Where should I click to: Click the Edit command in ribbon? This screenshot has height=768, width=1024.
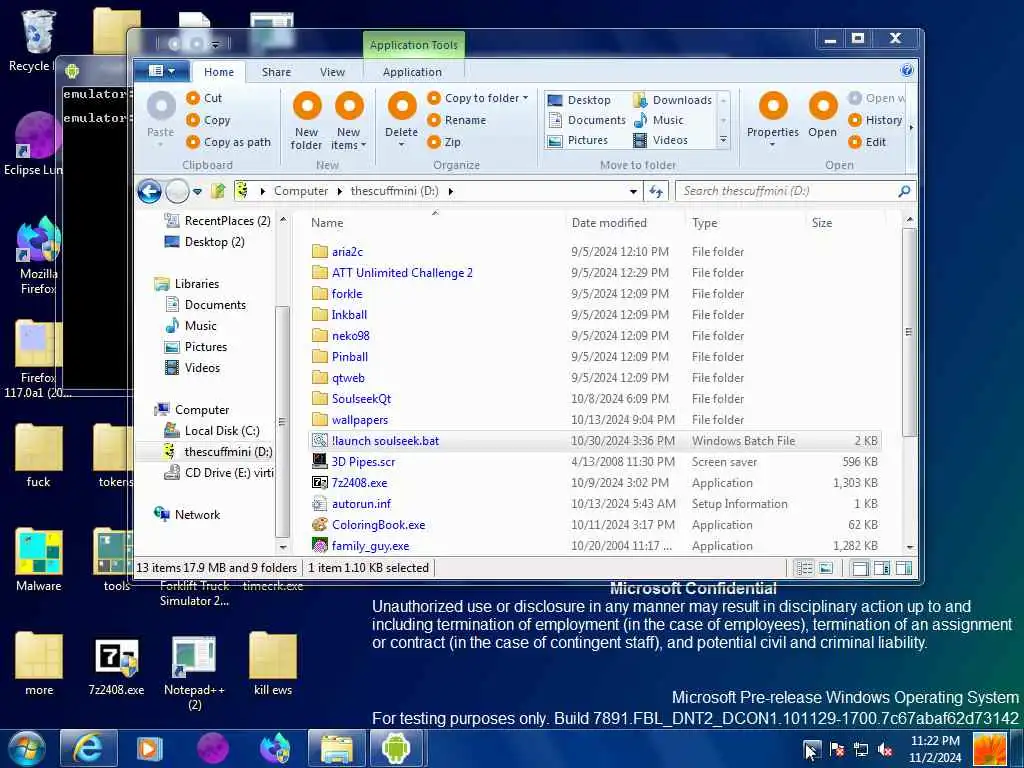pyautogui.click(x=867, y=142)
